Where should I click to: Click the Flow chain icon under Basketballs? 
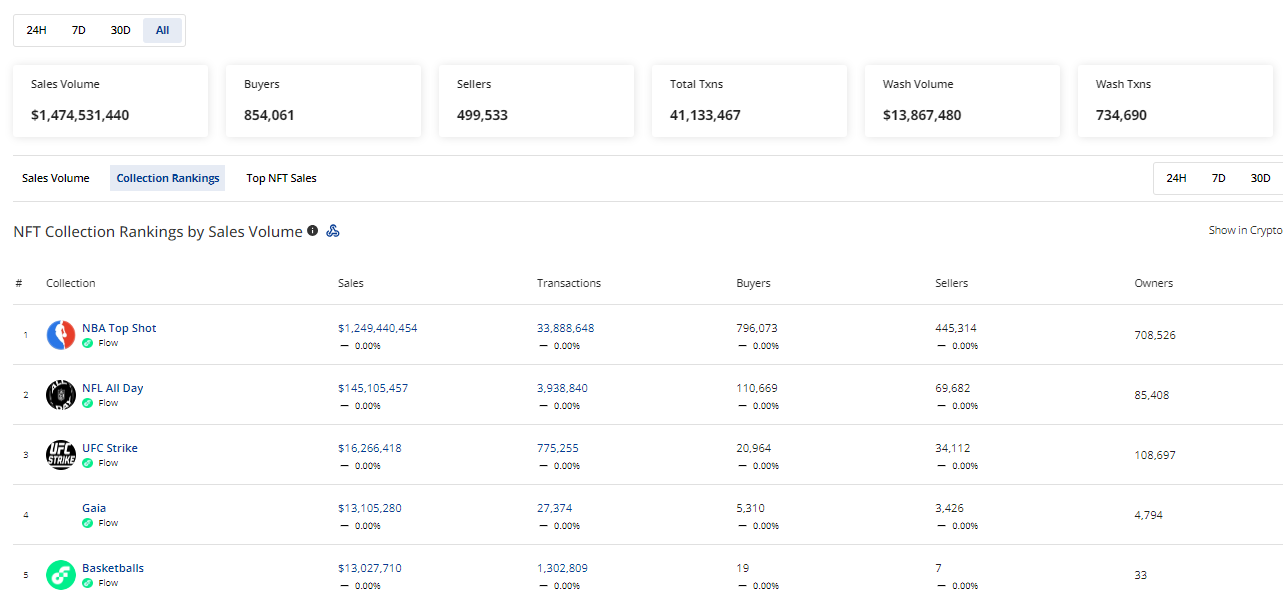(88, 583)
